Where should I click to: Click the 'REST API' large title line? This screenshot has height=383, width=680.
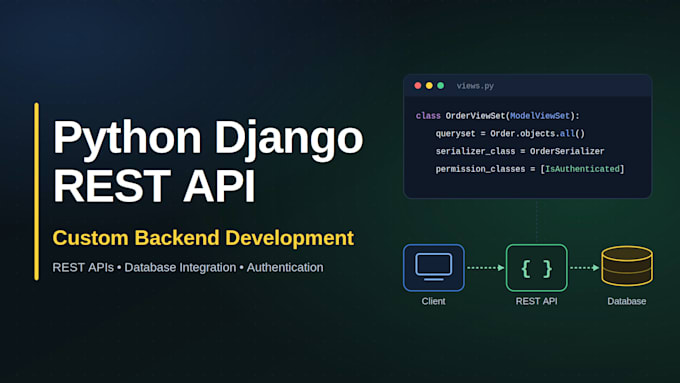coord(154,186)
